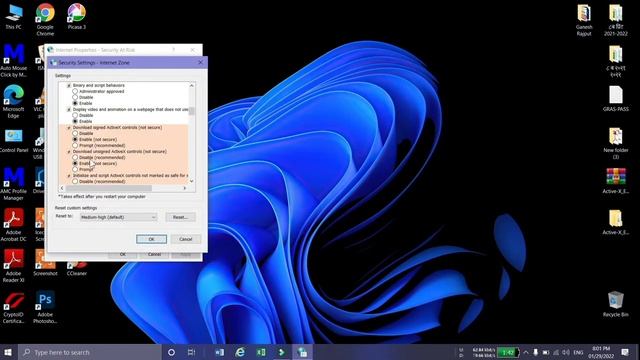
Task: Open New folder (3) on the desktop
Action: [616, 143]
